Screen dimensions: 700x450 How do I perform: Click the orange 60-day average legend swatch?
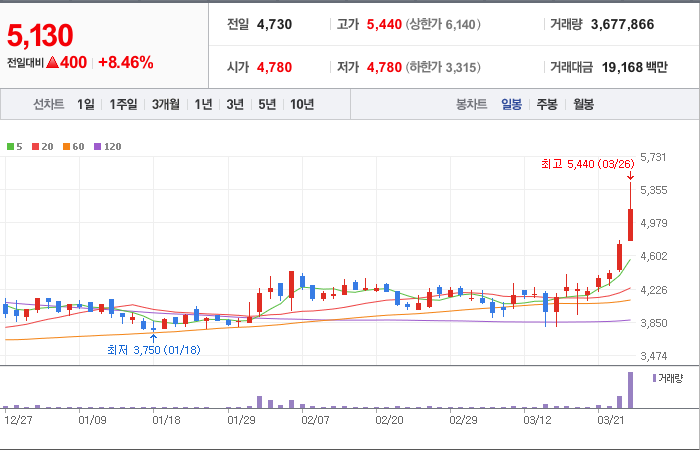point(66,146)
